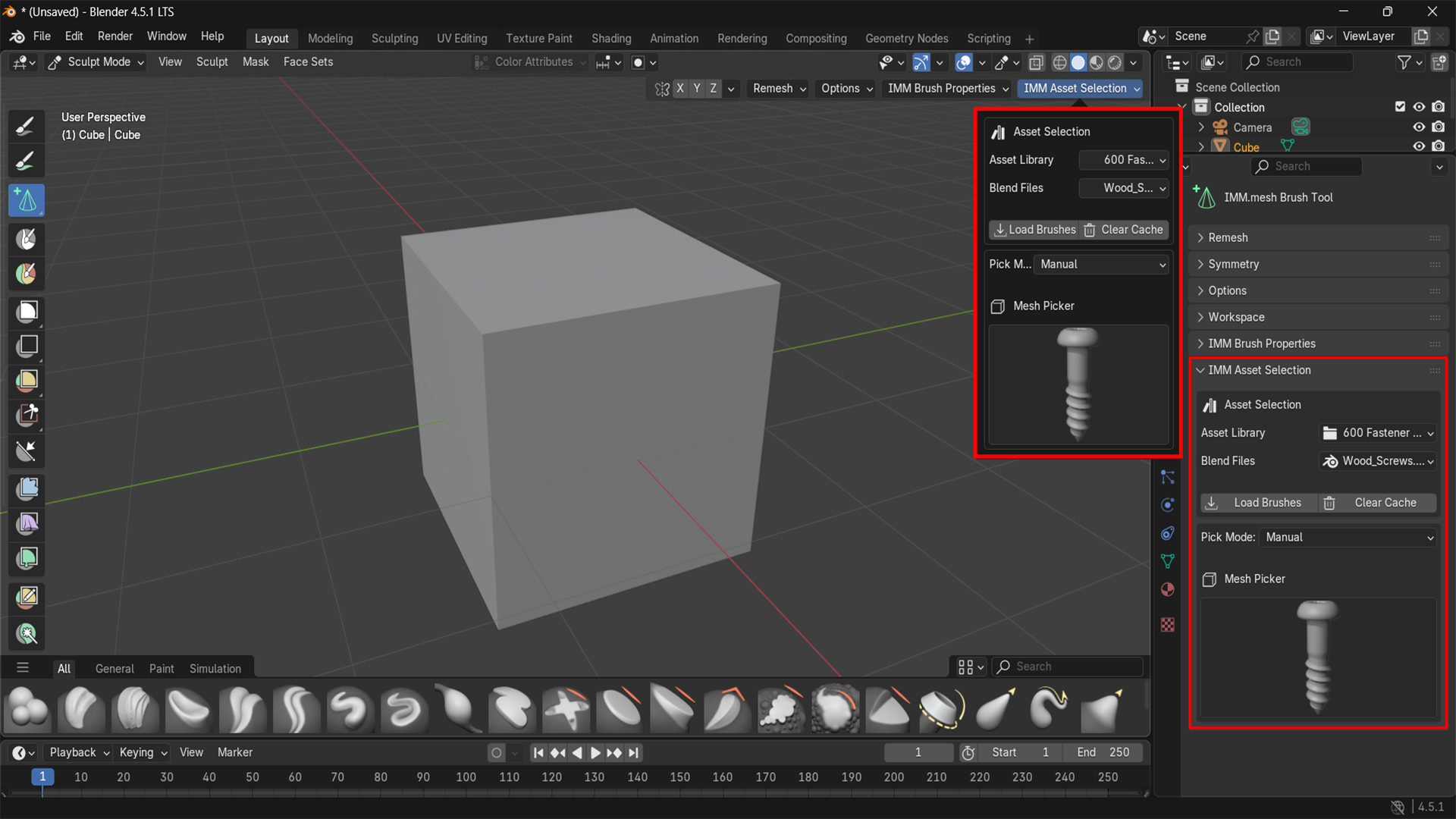The height and width of the screenshot is (819, 1456).
Task: Open Pick Mode Manual dropdown in sidebar
Action: tap(1348, 537)
